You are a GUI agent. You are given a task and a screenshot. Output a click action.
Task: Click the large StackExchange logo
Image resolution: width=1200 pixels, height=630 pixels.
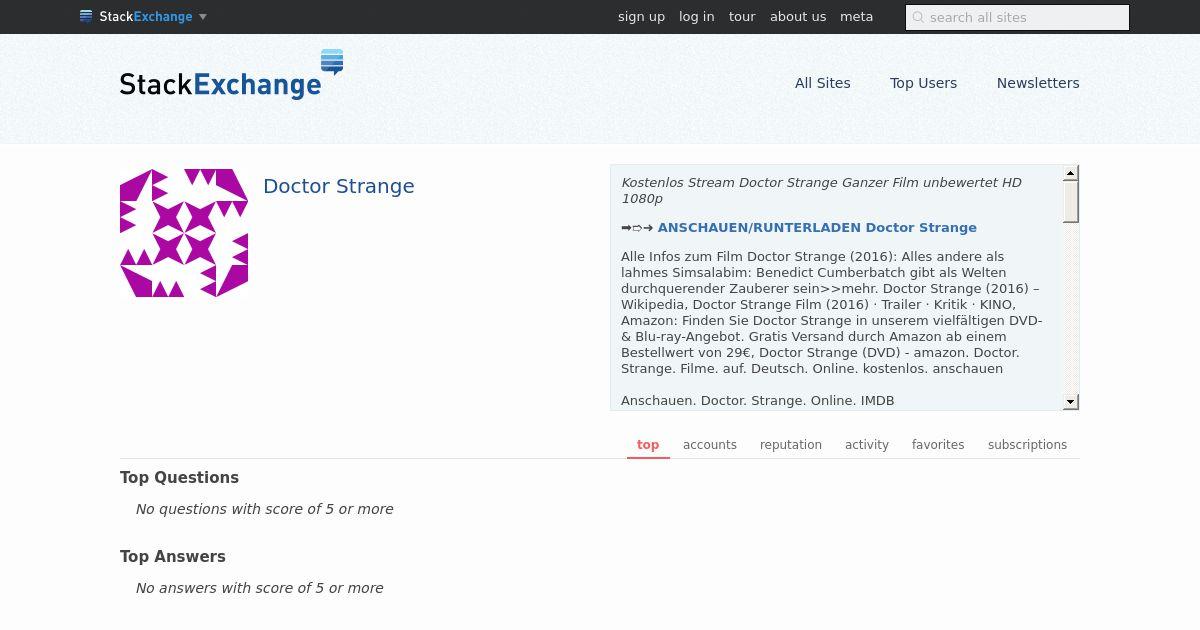[231, 75]
